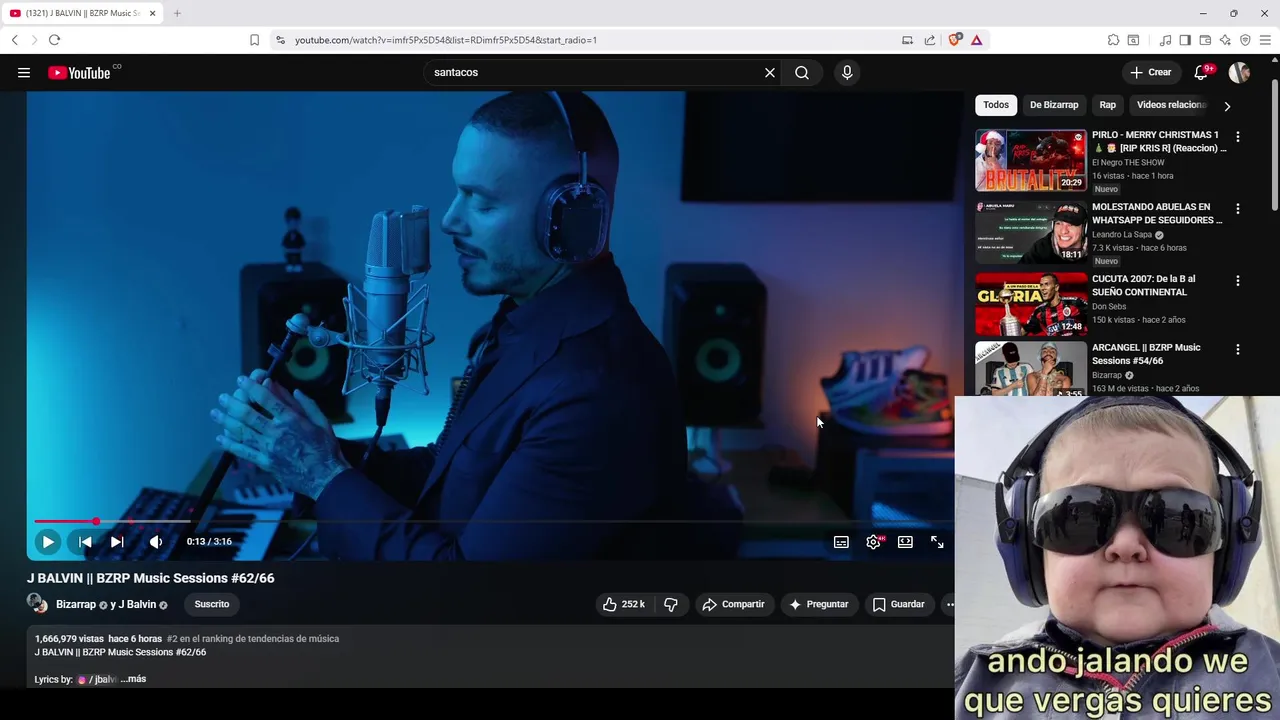
Task: Open the browser extensions puzzle icon
Action: (1113, 40)
